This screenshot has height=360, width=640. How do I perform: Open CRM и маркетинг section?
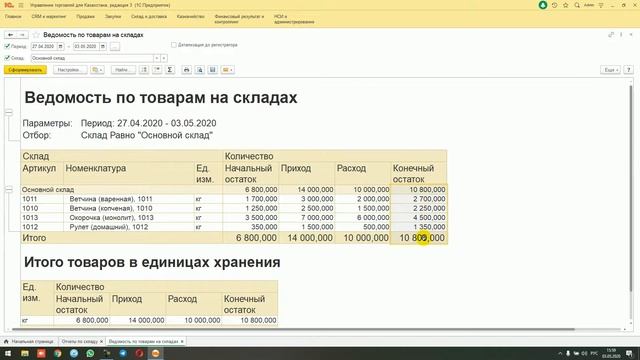[49, 17]
